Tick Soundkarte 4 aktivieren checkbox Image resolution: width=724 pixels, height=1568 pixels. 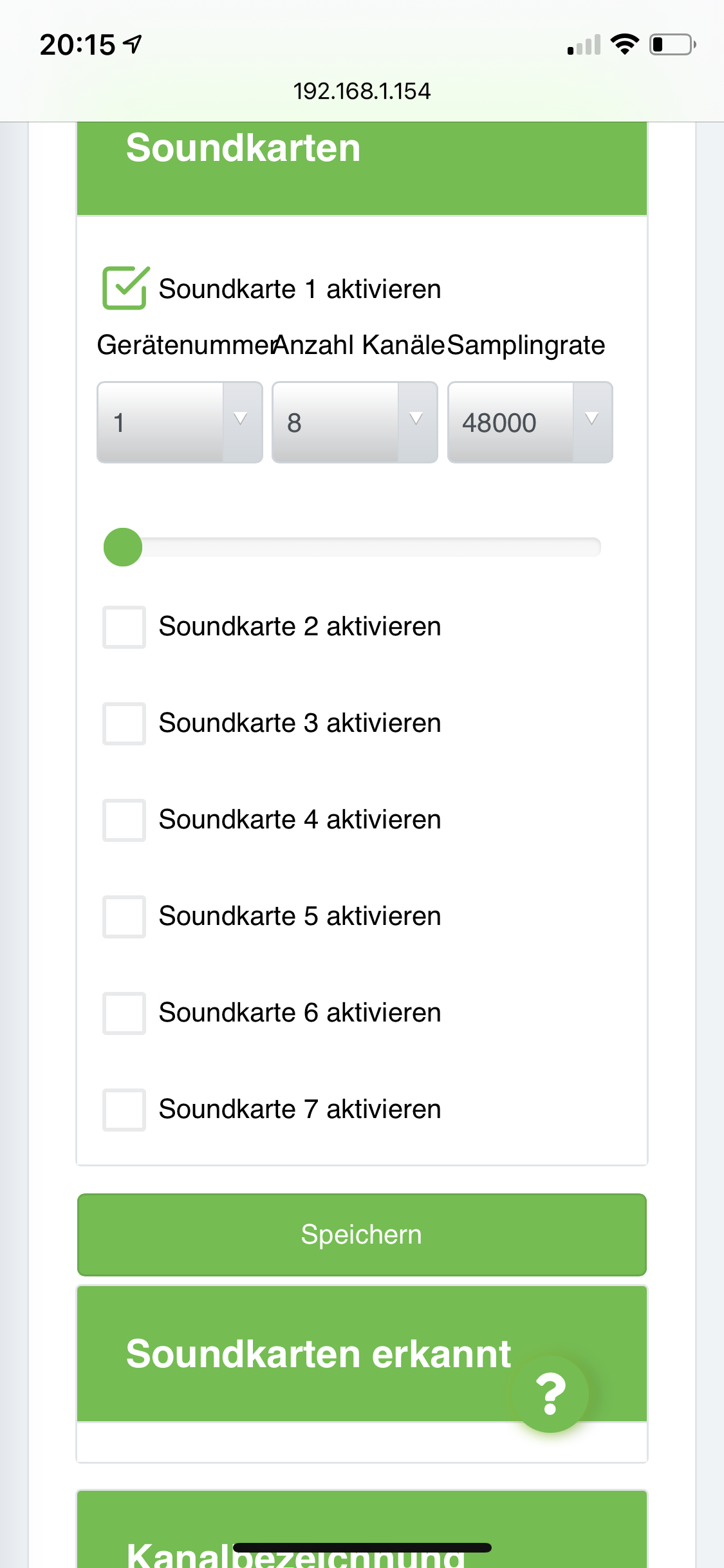[x=124, y=820]
